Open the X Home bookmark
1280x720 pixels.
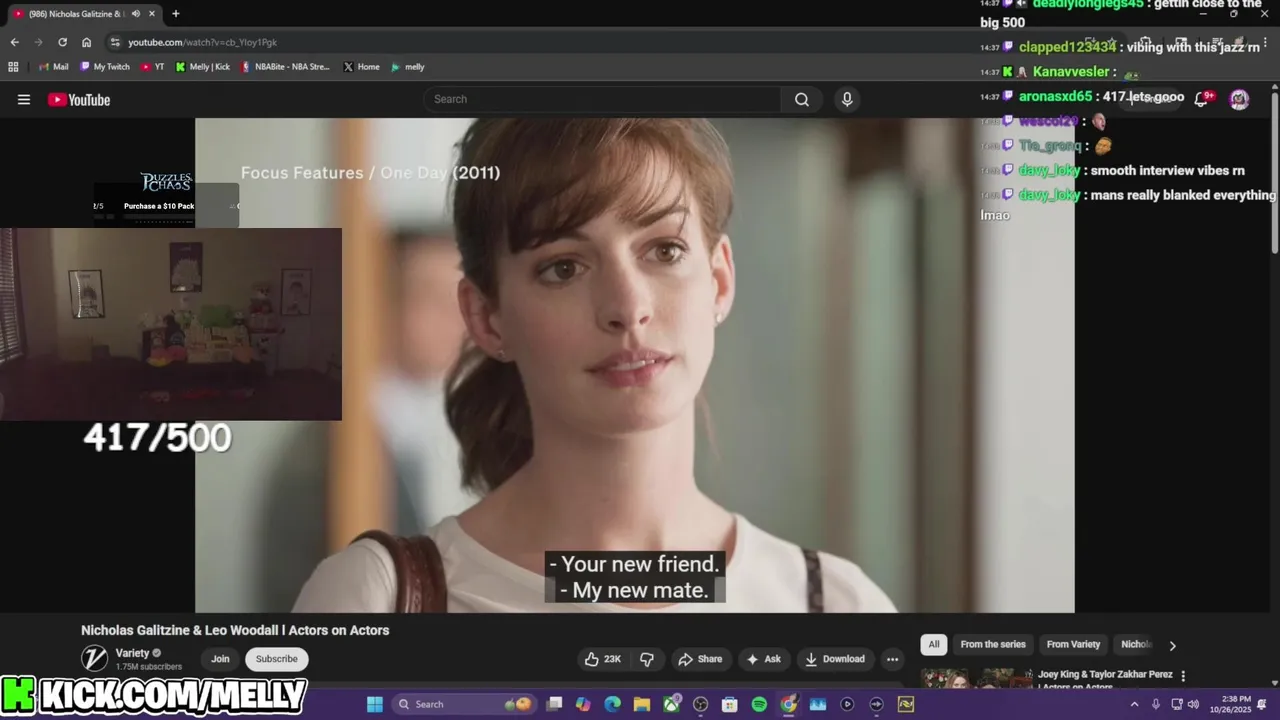point(361,67)
